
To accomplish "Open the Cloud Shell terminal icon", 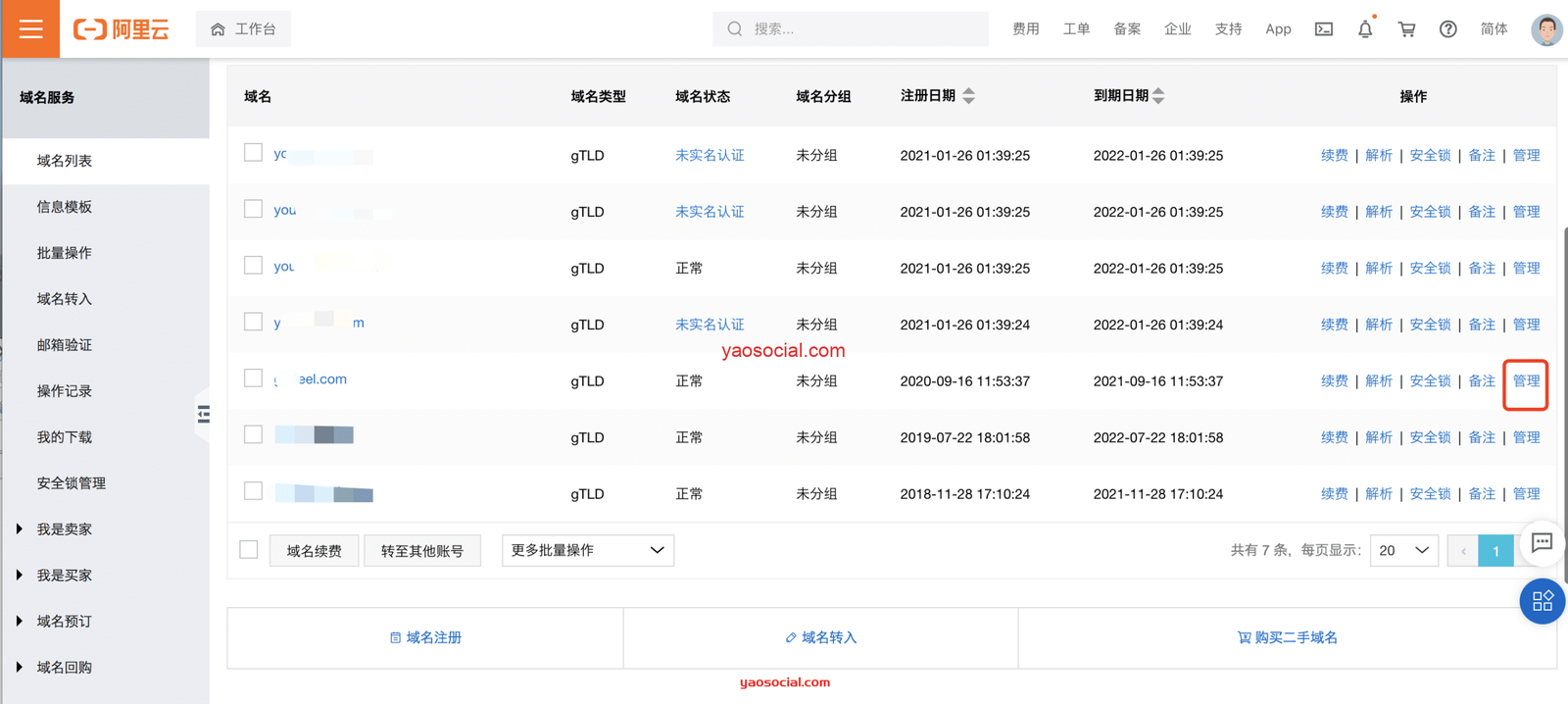I will [x=1323, y=29].
